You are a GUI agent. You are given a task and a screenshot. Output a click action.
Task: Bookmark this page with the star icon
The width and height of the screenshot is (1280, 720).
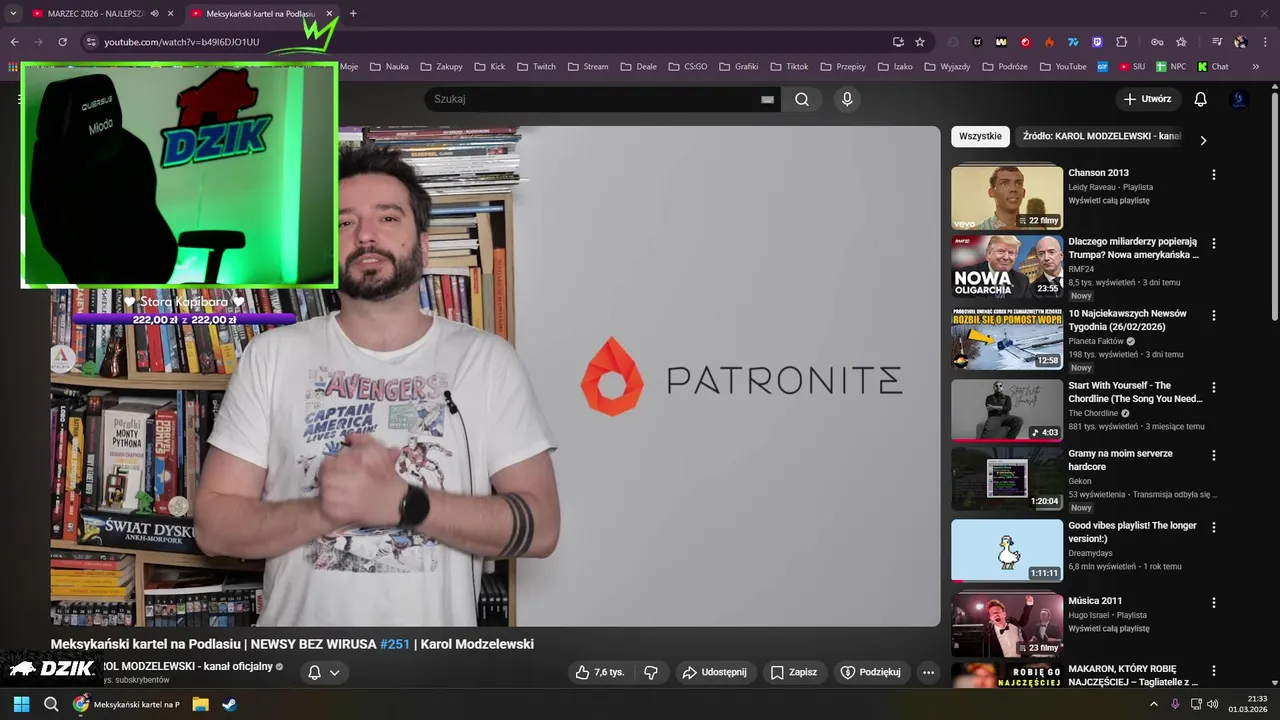point(920,42)
